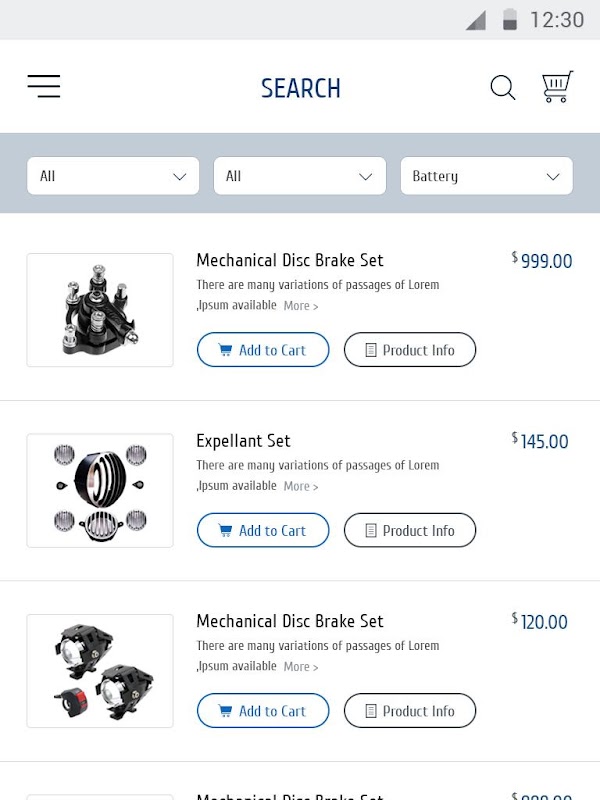Click More link under $999.00 brake set
The height and width of the screenshot is (800, 600).
(x=300, y=306)
